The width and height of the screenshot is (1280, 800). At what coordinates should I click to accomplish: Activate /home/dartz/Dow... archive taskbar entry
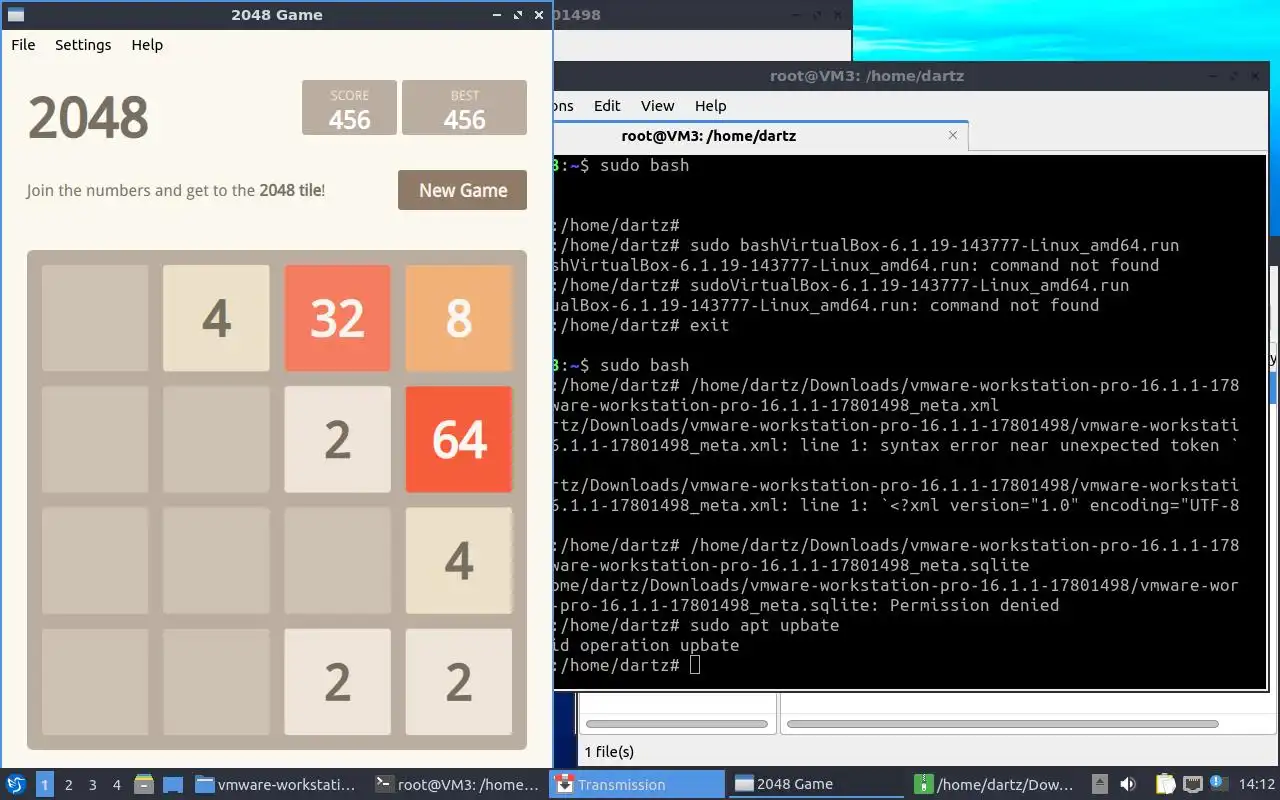point(996,784)
